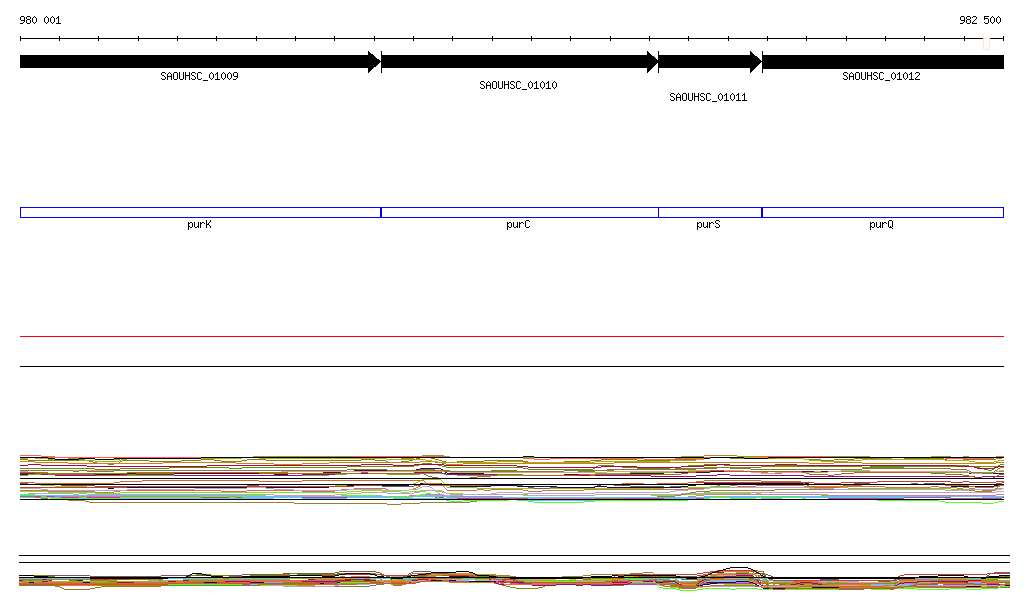Click the upper multicolored expression profile band
The image size is (1024, 611).
(511, 477)
